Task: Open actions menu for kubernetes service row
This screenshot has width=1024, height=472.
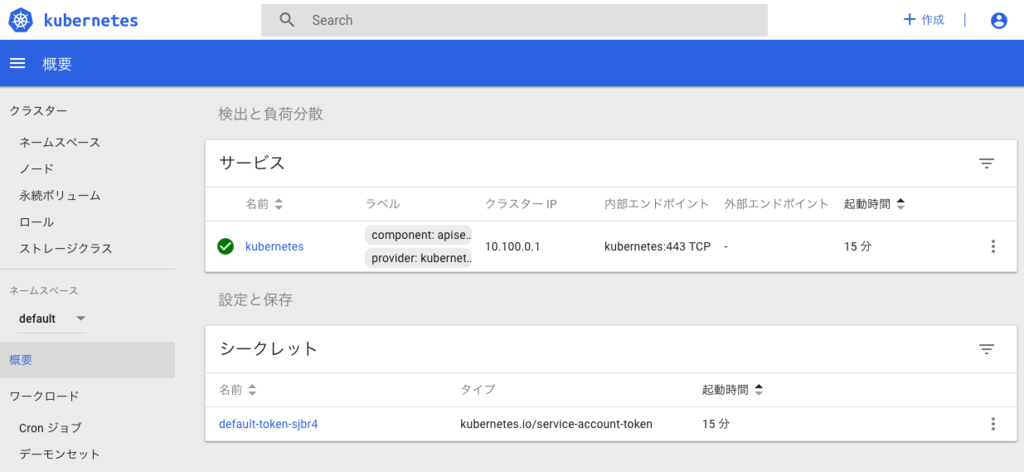Action: click(x=993, y=247)
